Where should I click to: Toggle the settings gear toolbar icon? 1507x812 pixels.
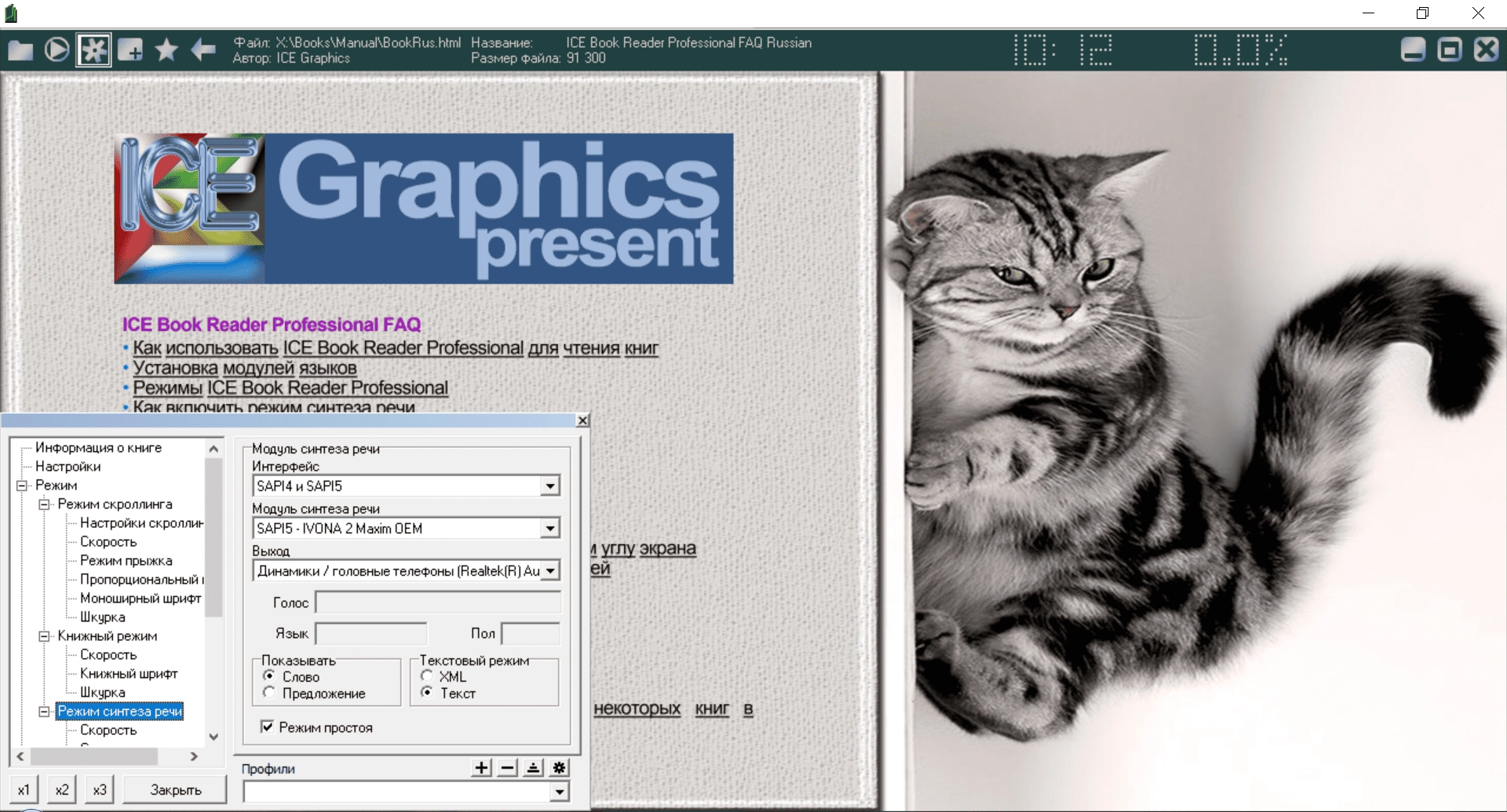click(93, 50)
